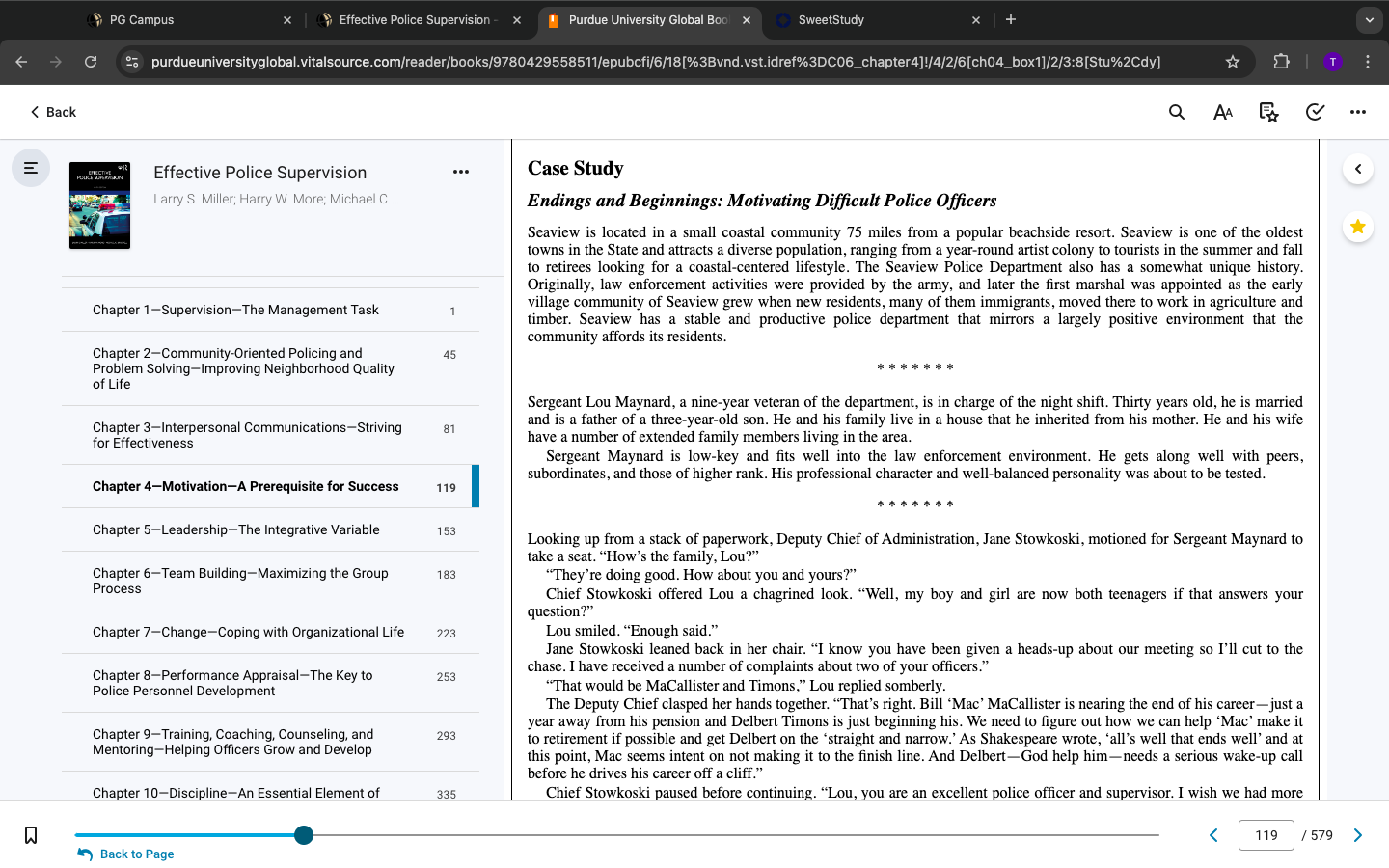Open the book search magnifier icon

(1176, 112)
